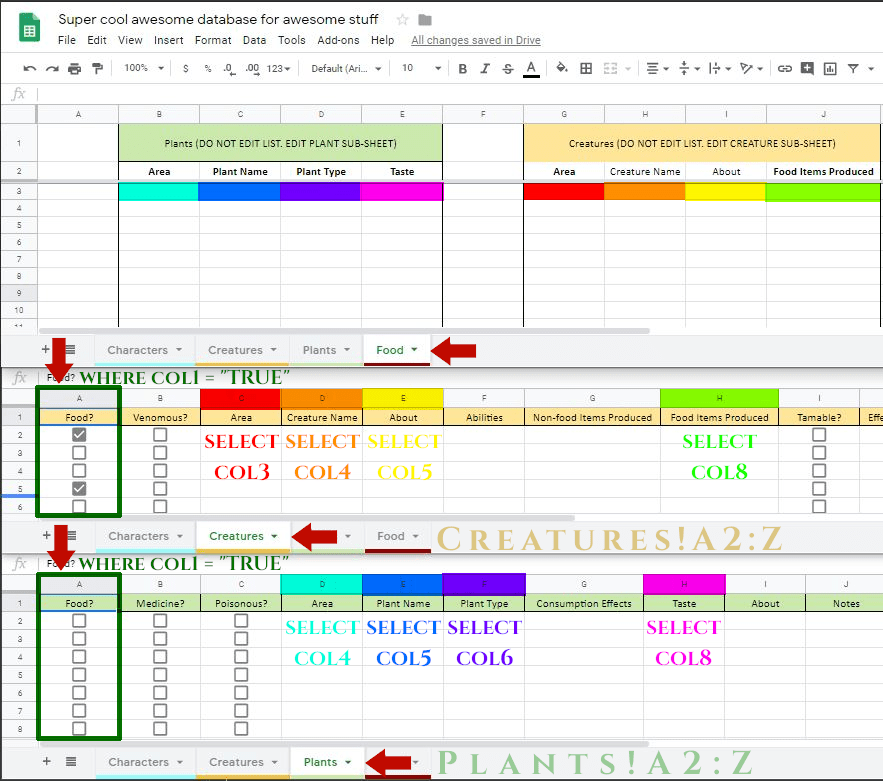Click 'All changes saved in Drive' link
Screen dimensions: 883x781
(x=476, y=41)
